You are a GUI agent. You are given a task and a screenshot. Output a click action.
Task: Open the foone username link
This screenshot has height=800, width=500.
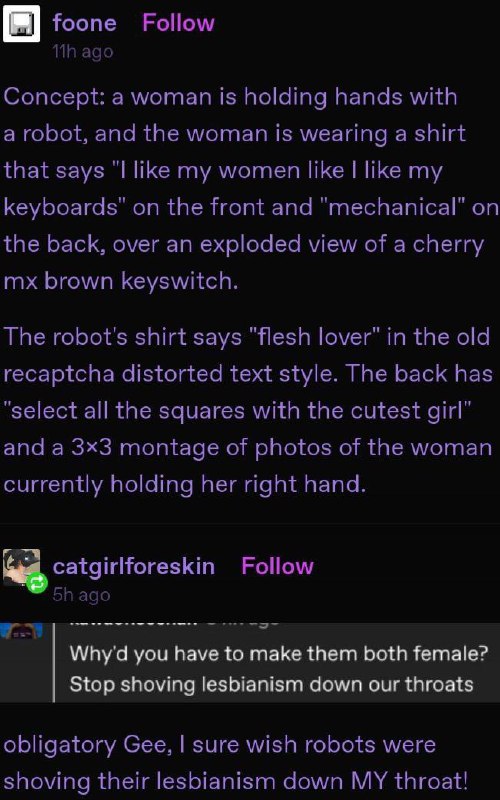point(85,23)
